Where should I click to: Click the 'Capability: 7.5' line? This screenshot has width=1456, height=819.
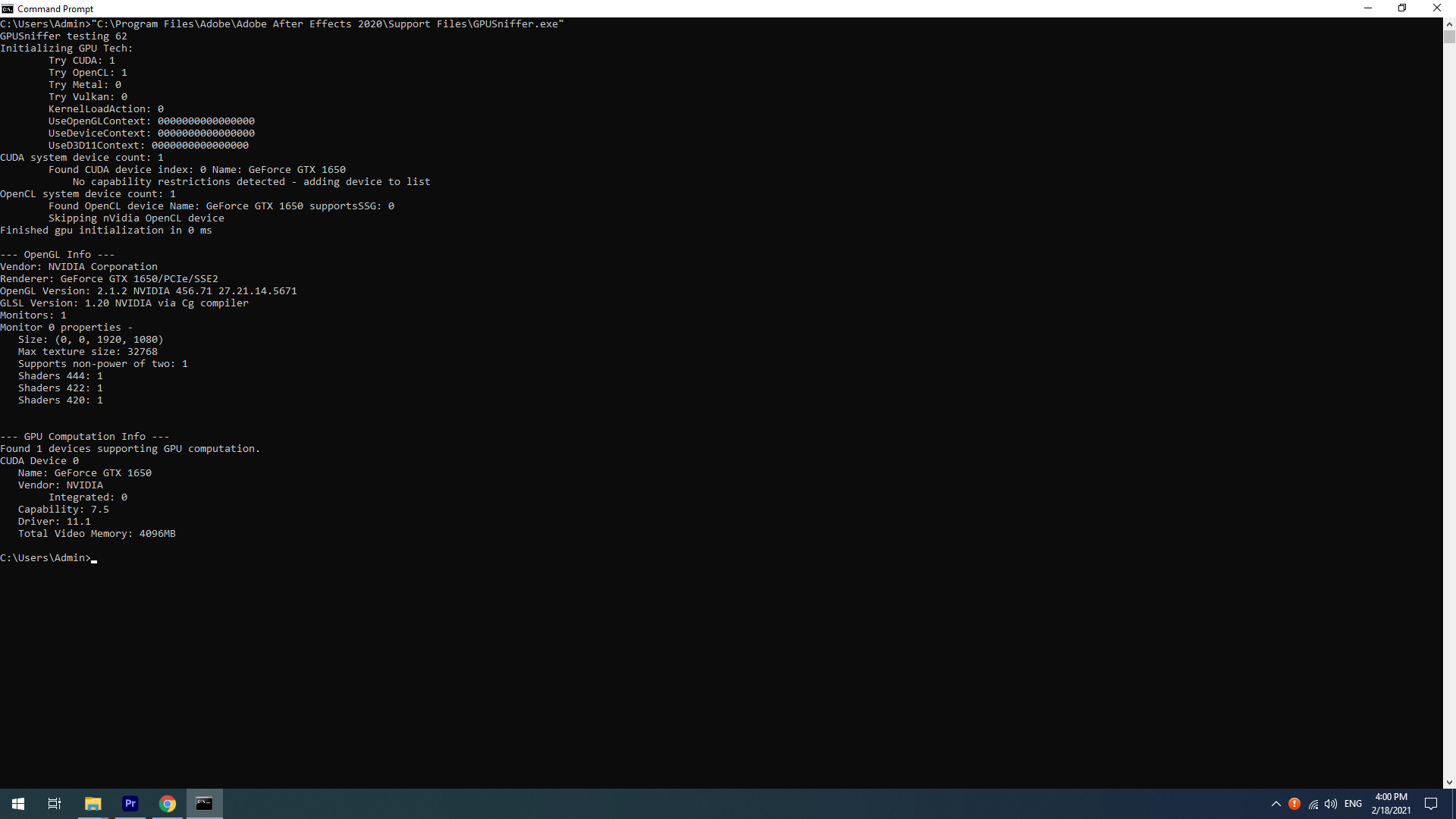point(64,510)
